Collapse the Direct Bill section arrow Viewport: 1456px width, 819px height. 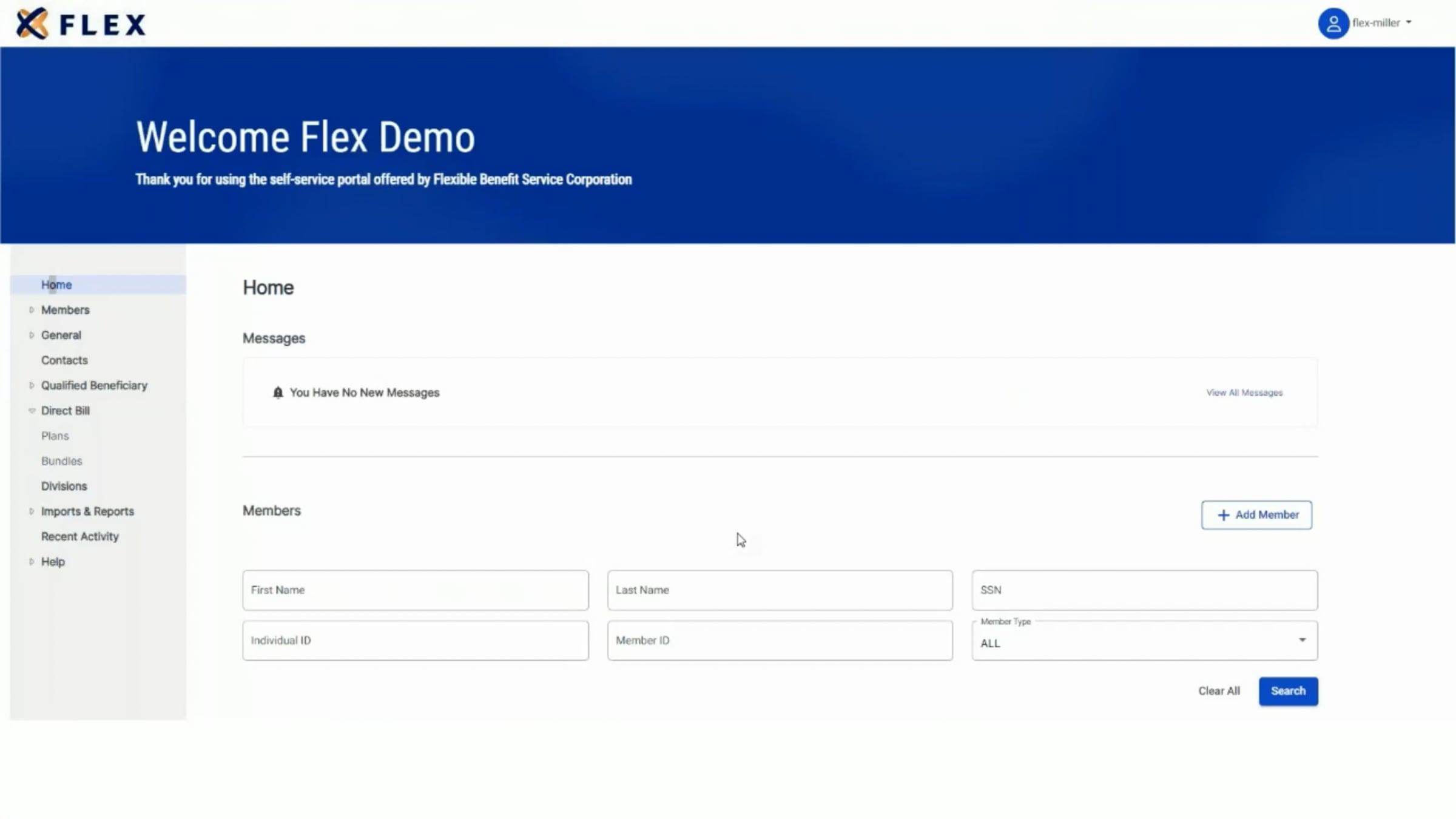coord(32,411)
